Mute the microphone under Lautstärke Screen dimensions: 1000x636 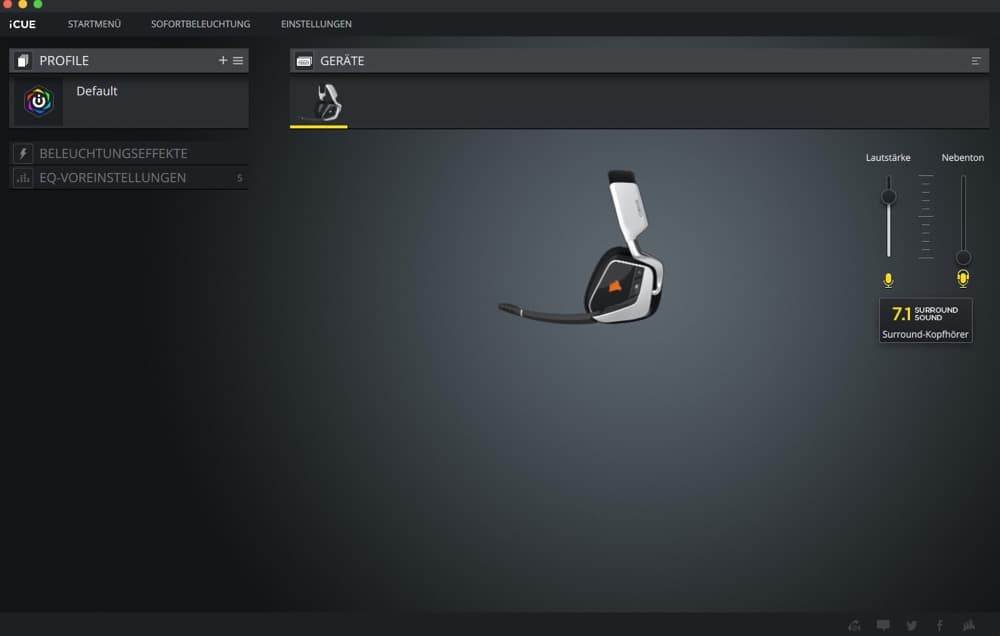pyautogui.click(x=888, y=280)
